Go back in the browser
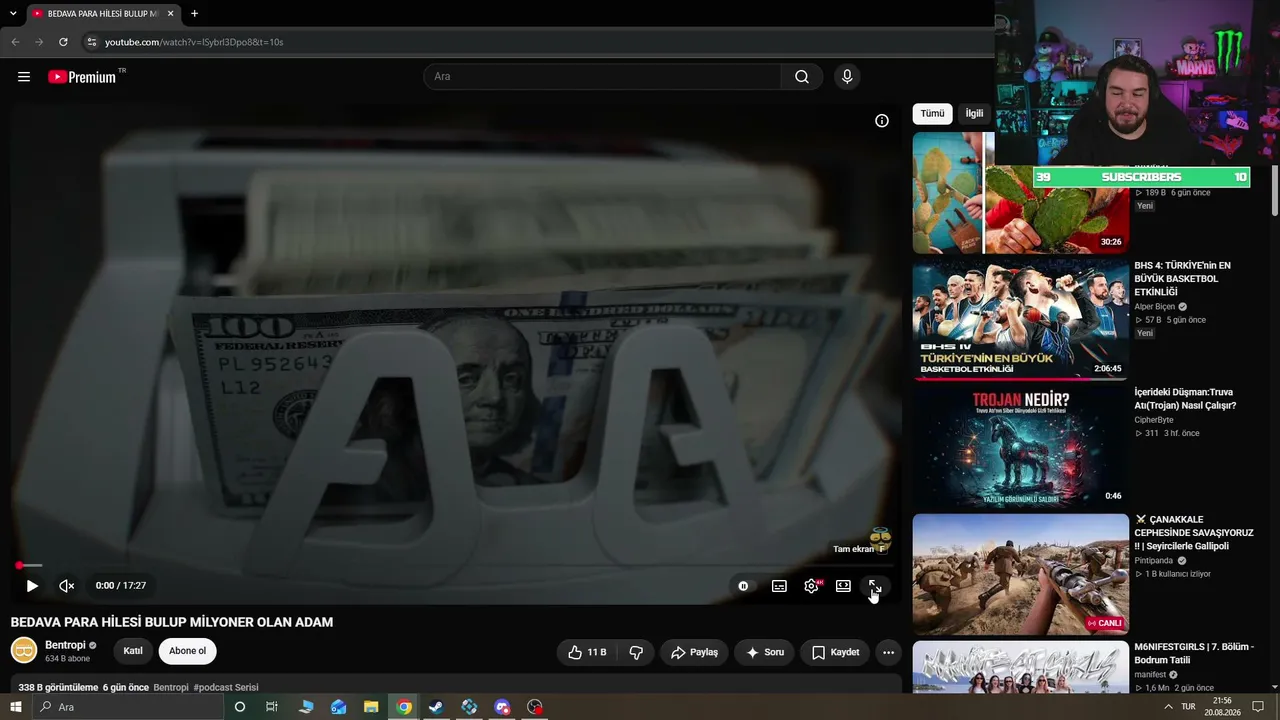 pyautogui.click(x=15, y=42)
